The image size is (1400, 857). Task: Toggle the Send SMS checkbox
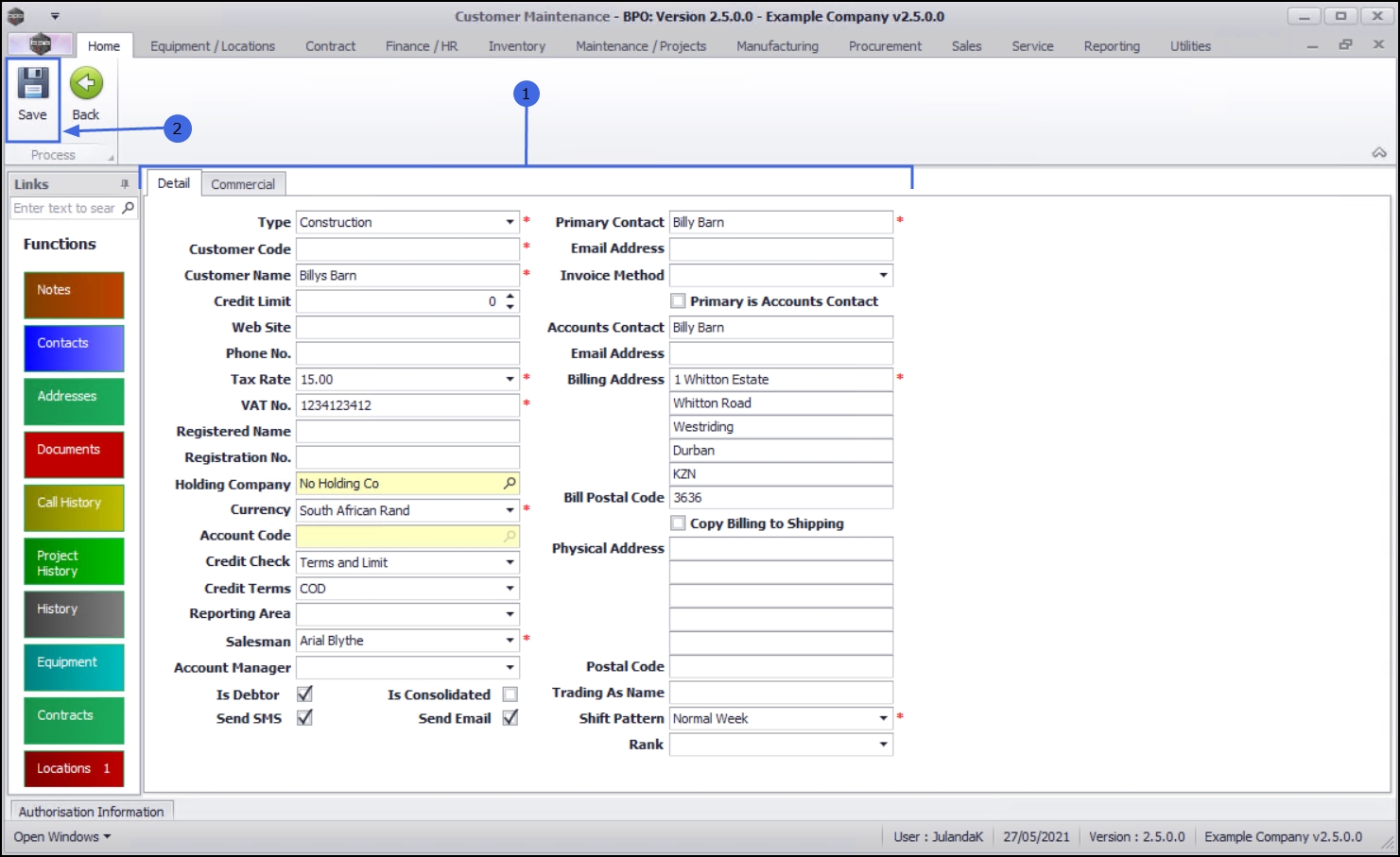[x=304, y=718]
